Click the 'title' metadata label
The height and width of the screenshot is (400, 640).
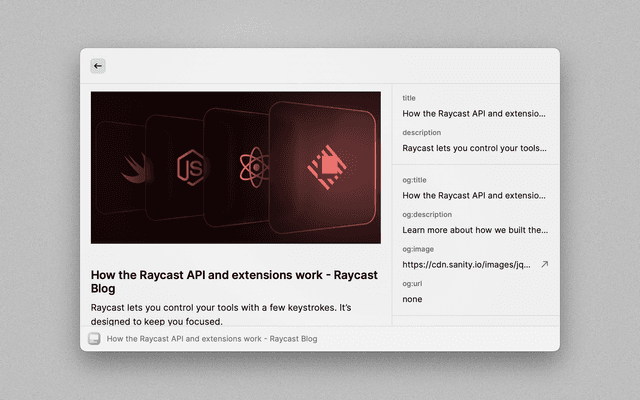(x=409, y=98)
